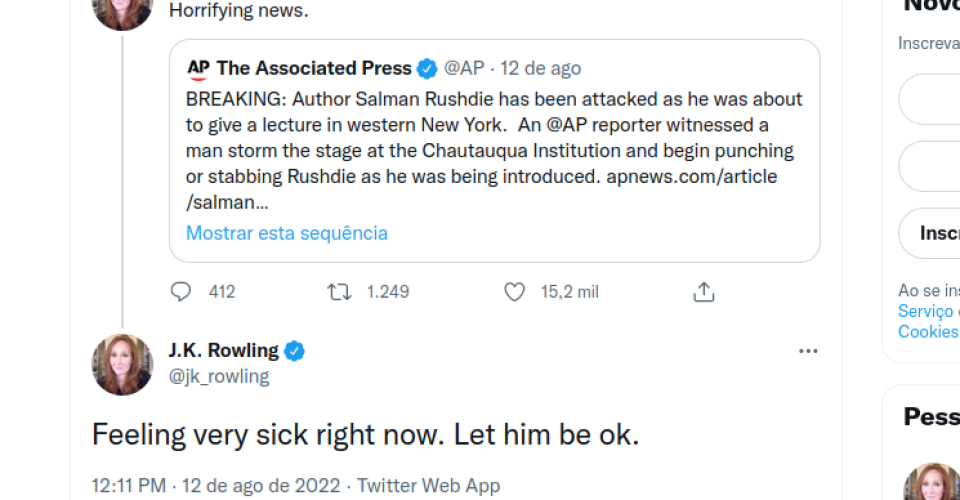
Task: Open J.K. Rowling's profile photo
Action: 122,364
